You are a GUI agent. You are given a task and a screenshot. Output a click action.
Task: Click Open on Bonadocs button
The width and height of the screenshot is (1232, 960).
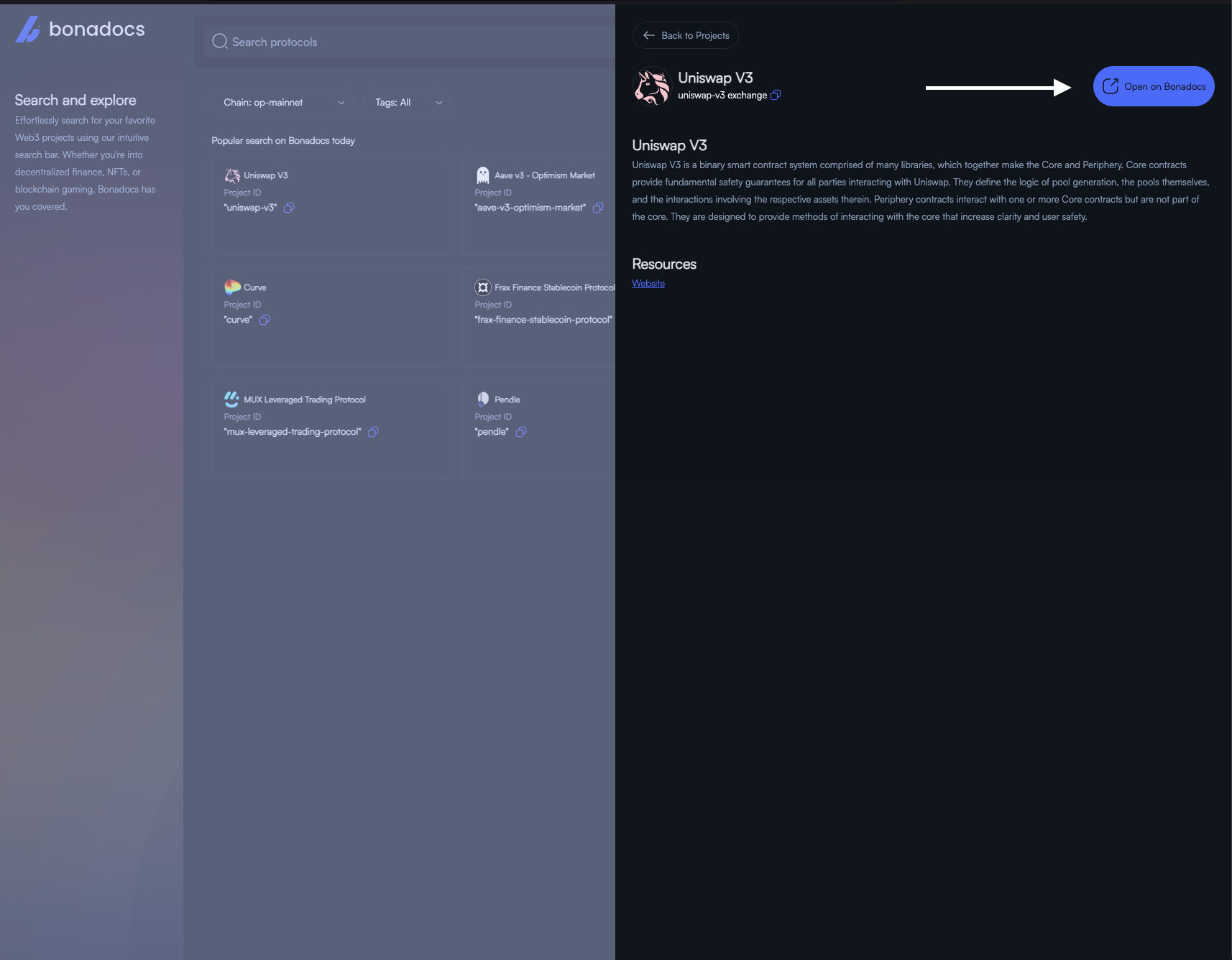pyautogui.click(x=1154, y=86)
